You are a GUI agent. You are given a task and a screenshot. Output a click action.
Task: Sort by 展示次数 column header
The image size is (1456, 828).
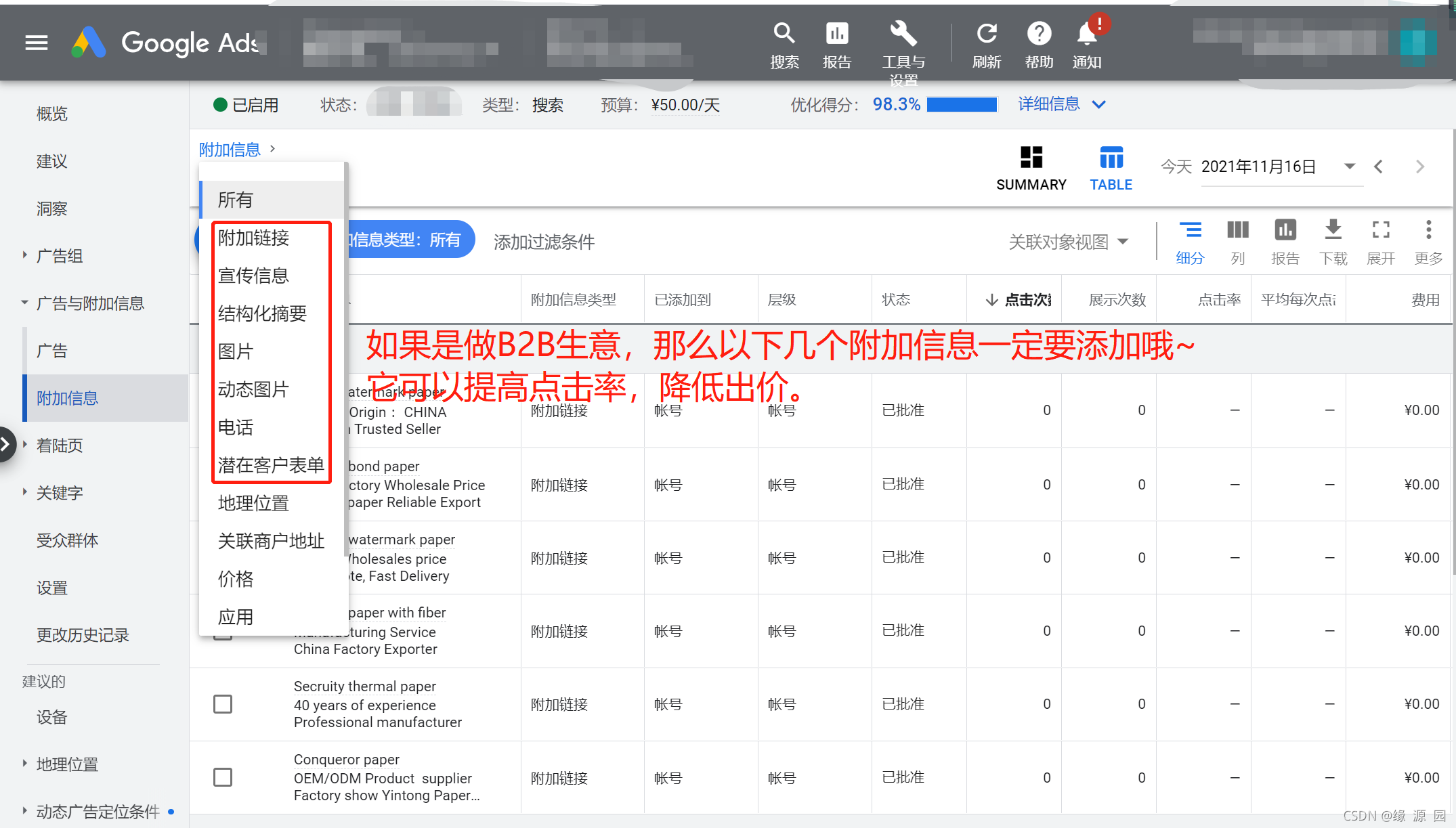[1117, 300]
